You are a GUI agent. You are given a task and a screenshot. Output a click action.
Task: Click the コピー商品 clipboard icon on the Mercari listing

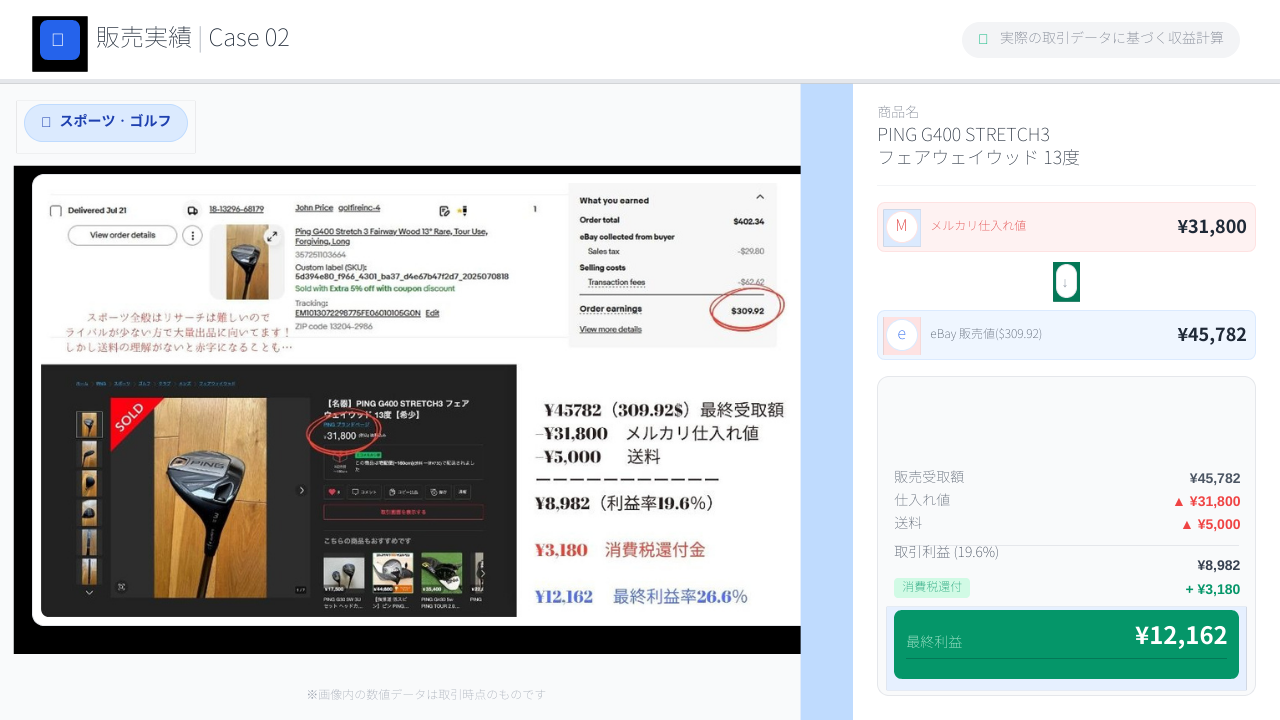(x=391, y=491)
